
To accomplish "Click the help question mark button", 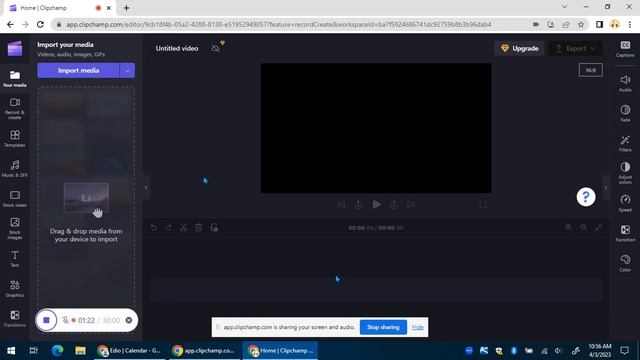I will pos(586,197).
